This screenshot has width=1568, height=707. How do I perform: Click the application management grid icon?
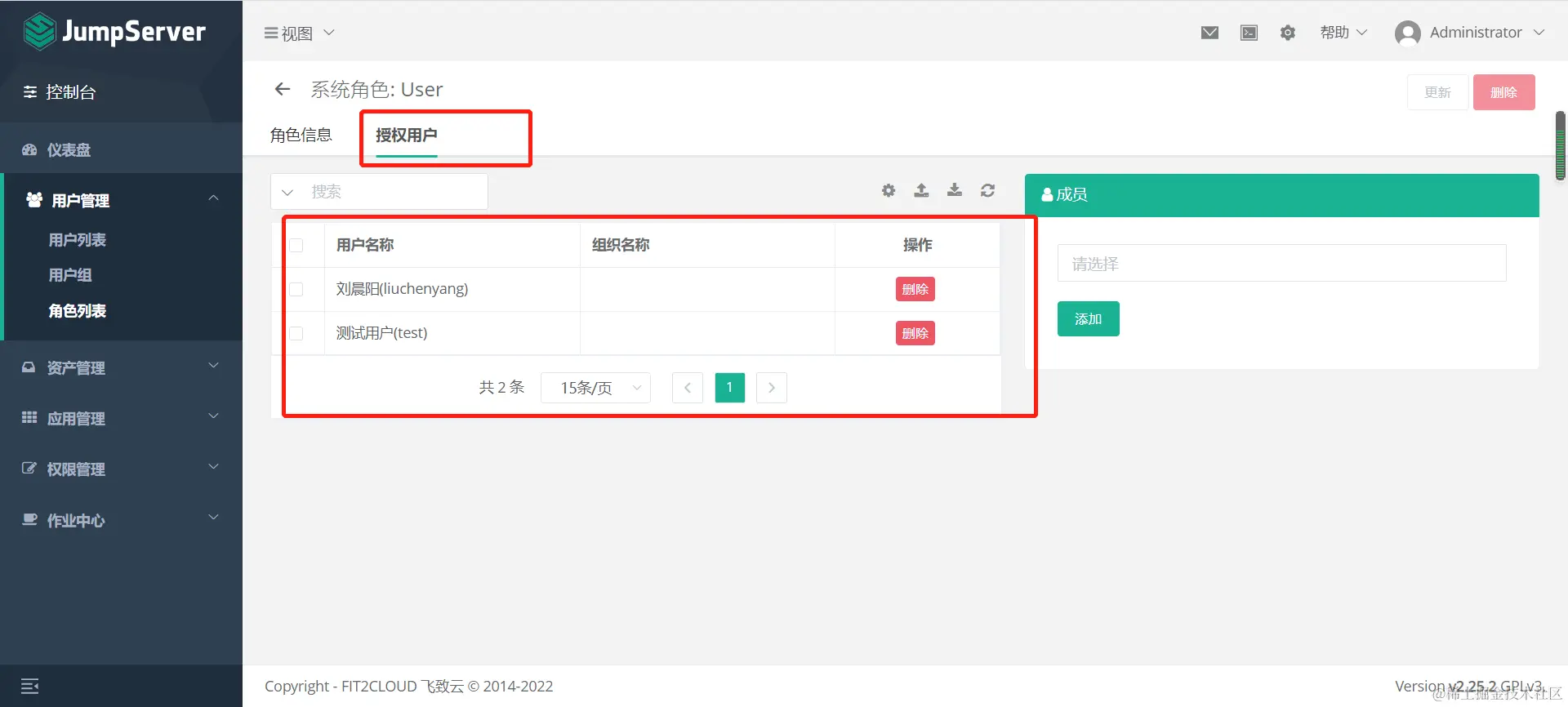(x=29, y=417)
